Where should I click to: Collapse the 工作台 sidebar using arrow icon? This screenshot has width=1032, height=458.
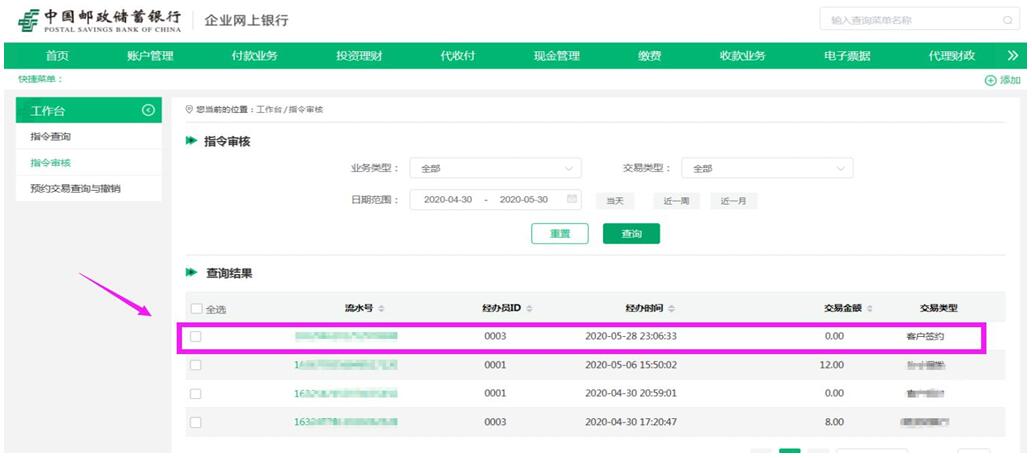coord(148,110)
